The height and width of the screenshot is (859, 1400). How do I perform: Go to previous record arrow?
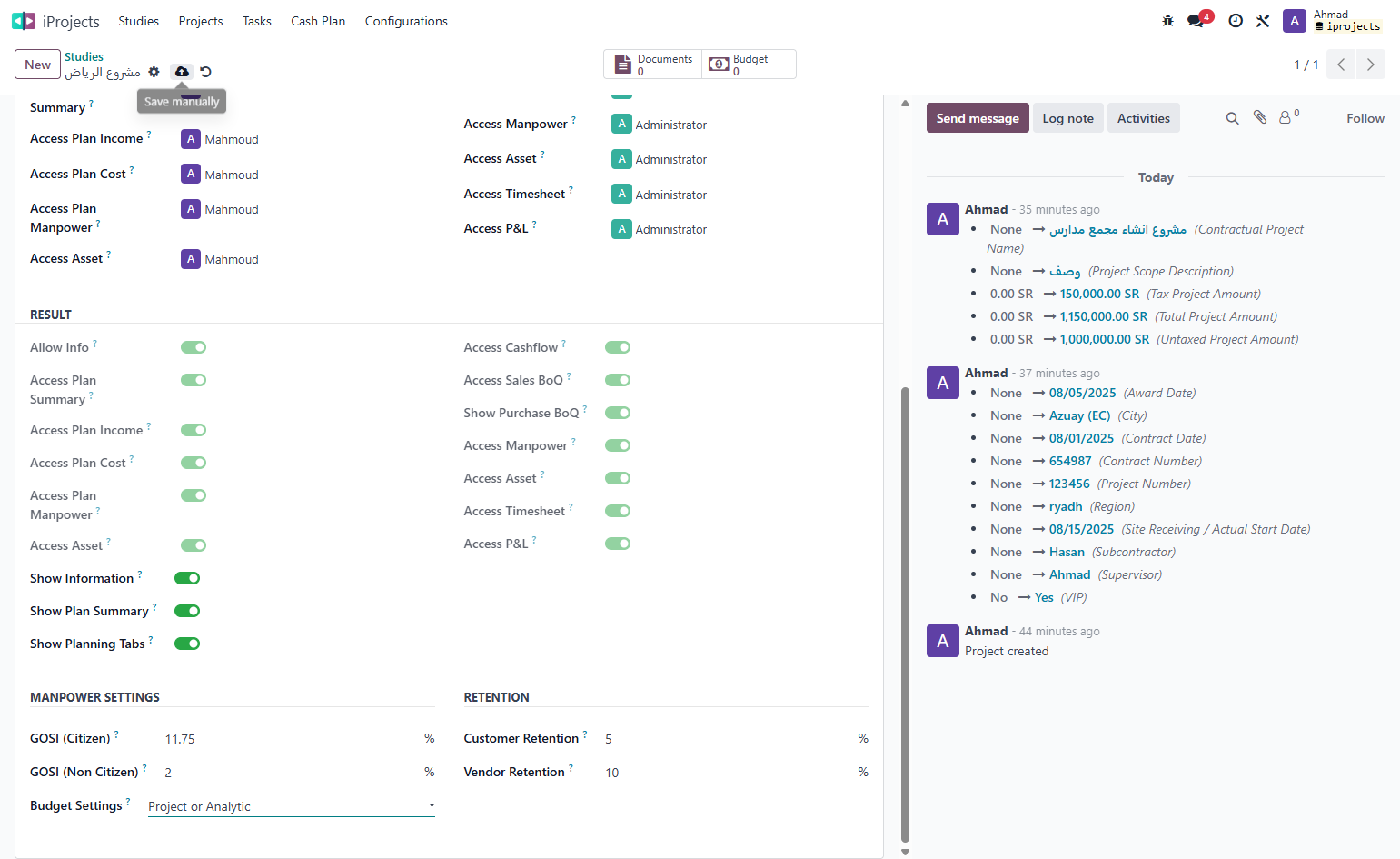(x=1341, y=65)
